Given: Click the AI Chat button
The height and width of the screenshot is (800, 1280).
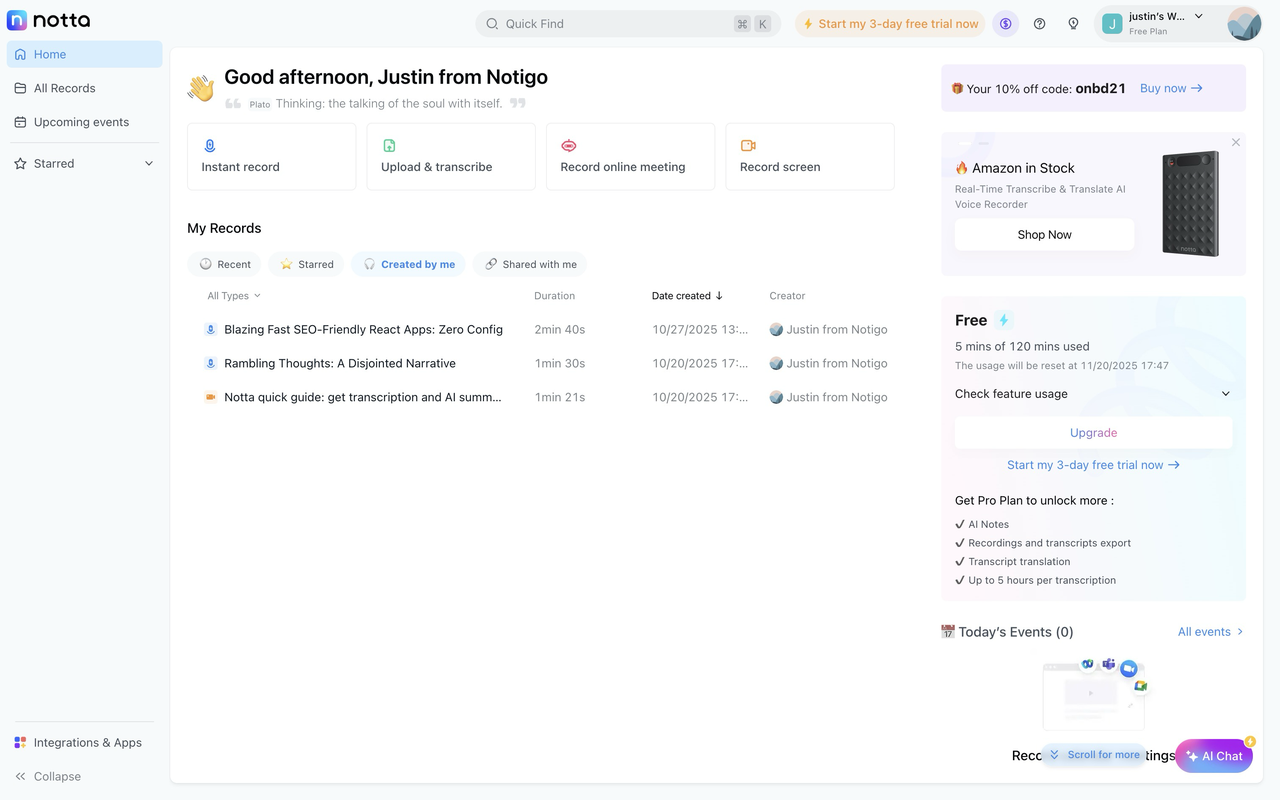Looking at the screenshot, I should point(1214,756).
